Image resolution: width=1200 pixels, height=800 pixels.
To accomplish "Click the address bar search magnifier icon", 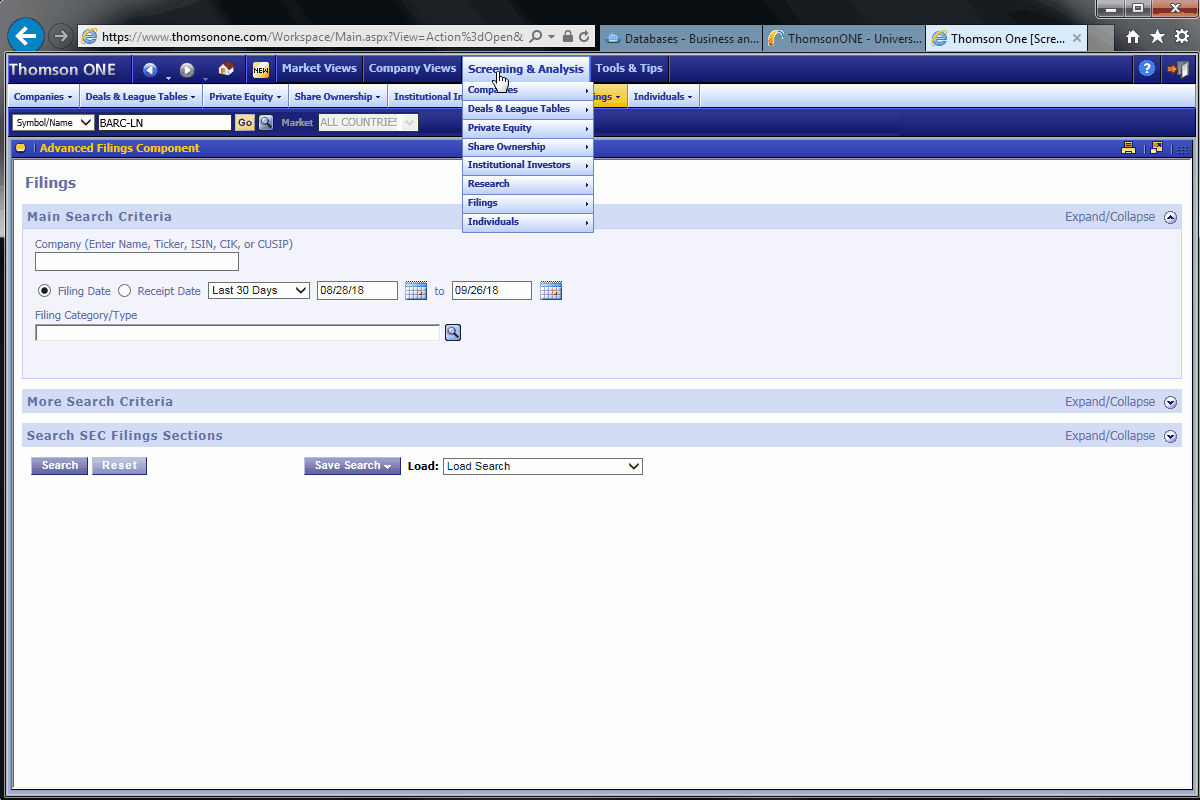I will click(x=536, y=36).
